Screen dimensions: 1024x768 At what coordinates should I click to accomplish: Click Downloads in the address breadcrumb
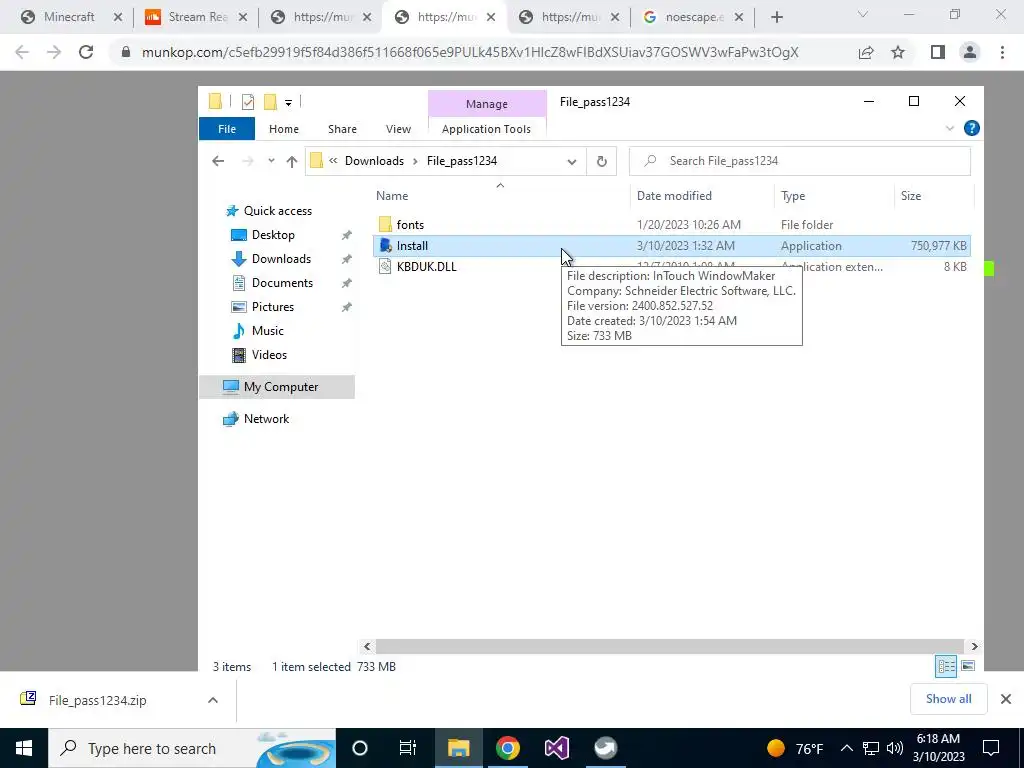pos(374,161)
